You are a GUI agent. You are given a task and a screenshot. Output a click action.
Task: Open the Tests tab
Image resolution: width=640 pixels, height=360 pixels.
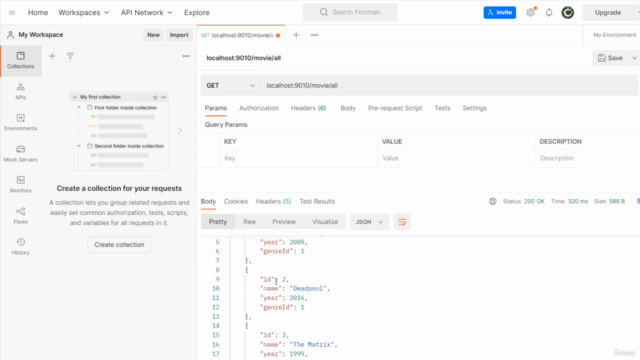[442, 108]
